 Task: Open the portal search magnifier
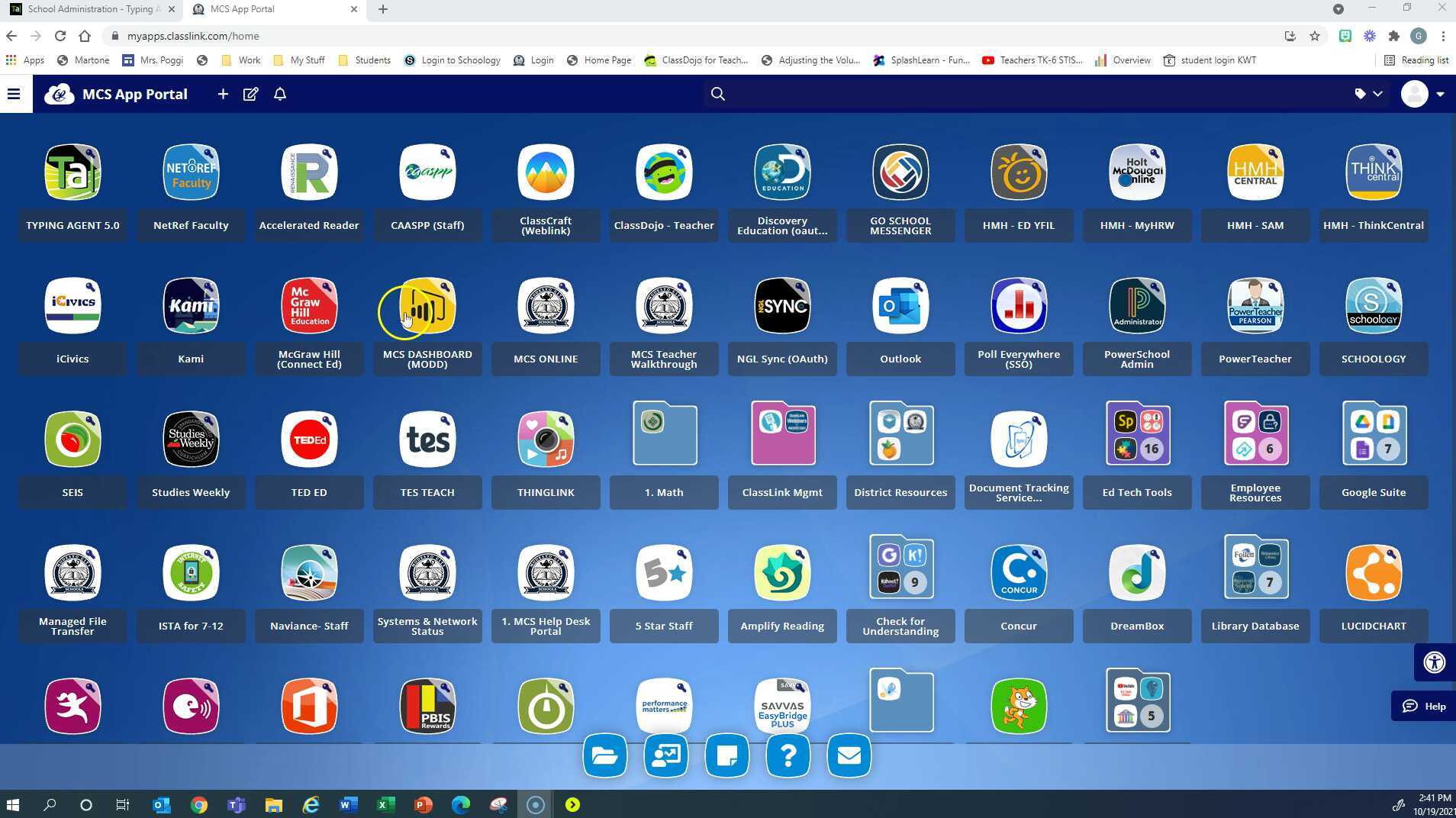(718, 94)
